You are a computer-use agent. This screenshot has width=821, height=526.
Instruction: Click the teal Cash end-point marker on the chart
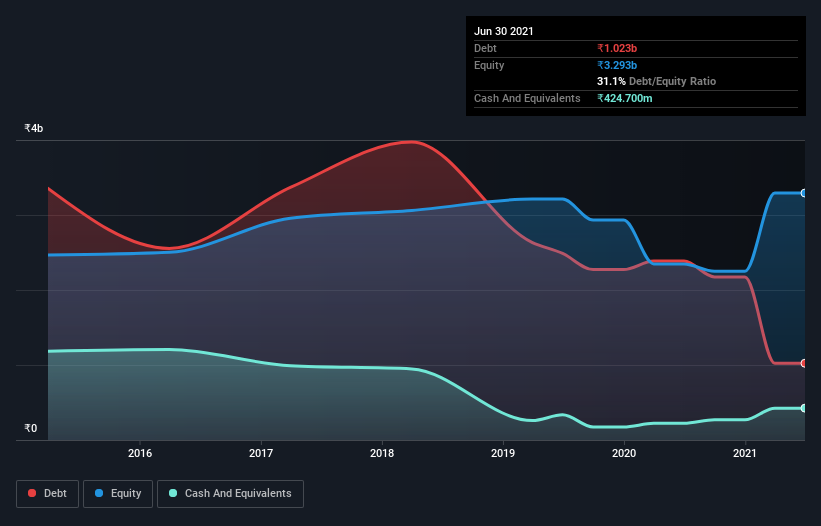coord(804,408)
